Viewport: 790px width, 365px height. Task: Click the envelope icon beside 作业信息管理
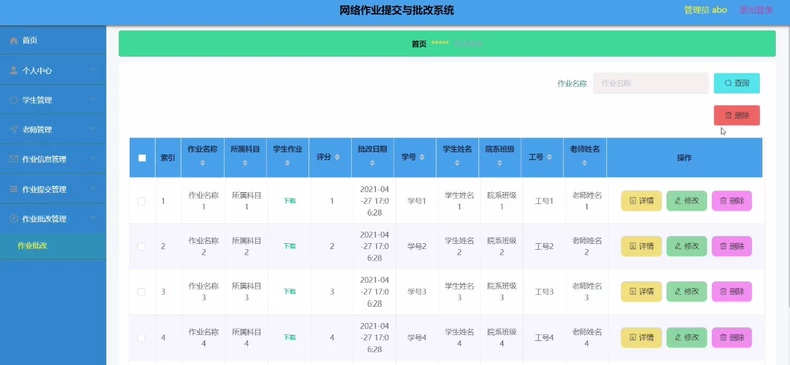(x=14, y=159)
